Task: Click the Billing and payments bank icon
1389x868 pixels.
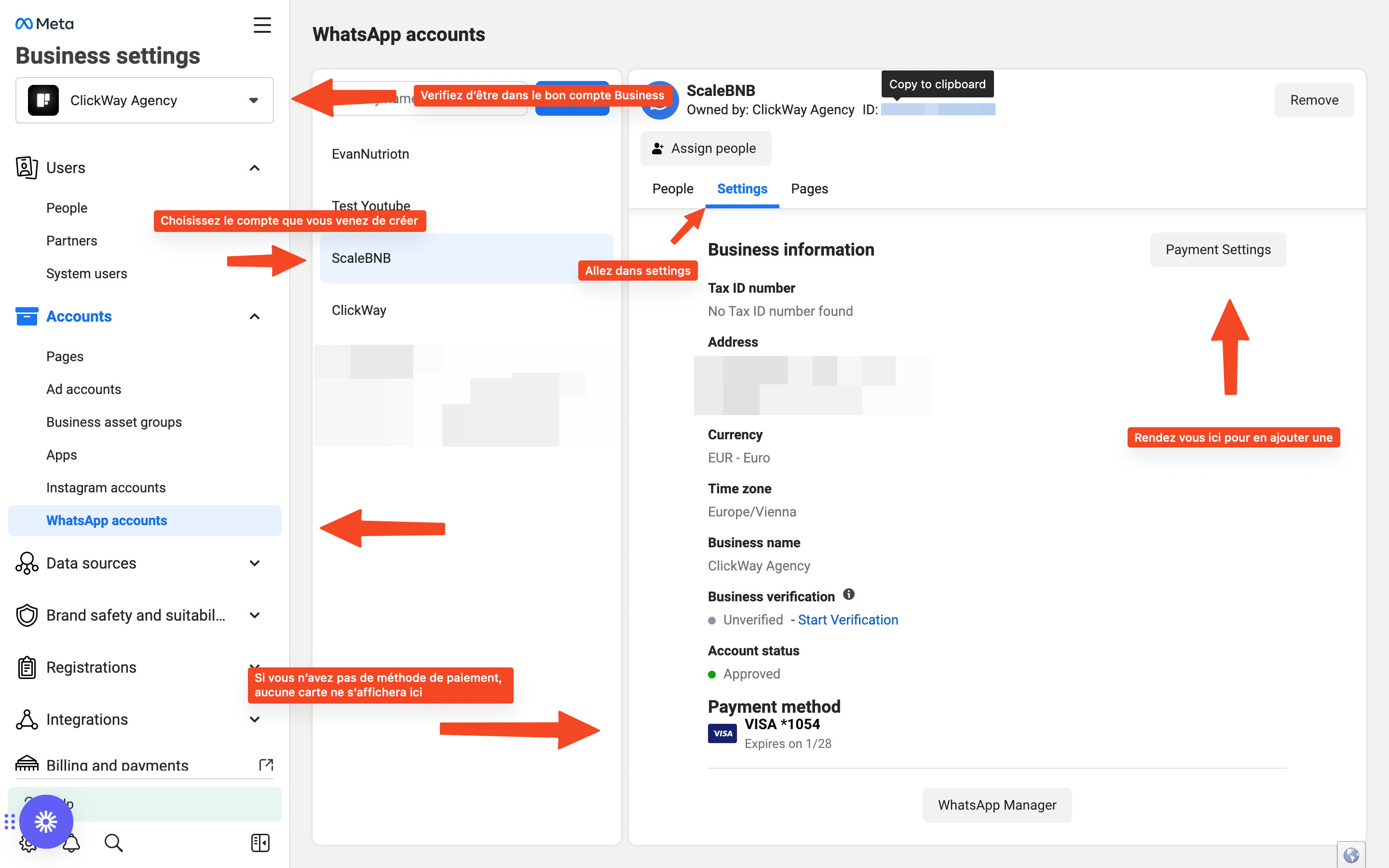Action: point(27,763)
